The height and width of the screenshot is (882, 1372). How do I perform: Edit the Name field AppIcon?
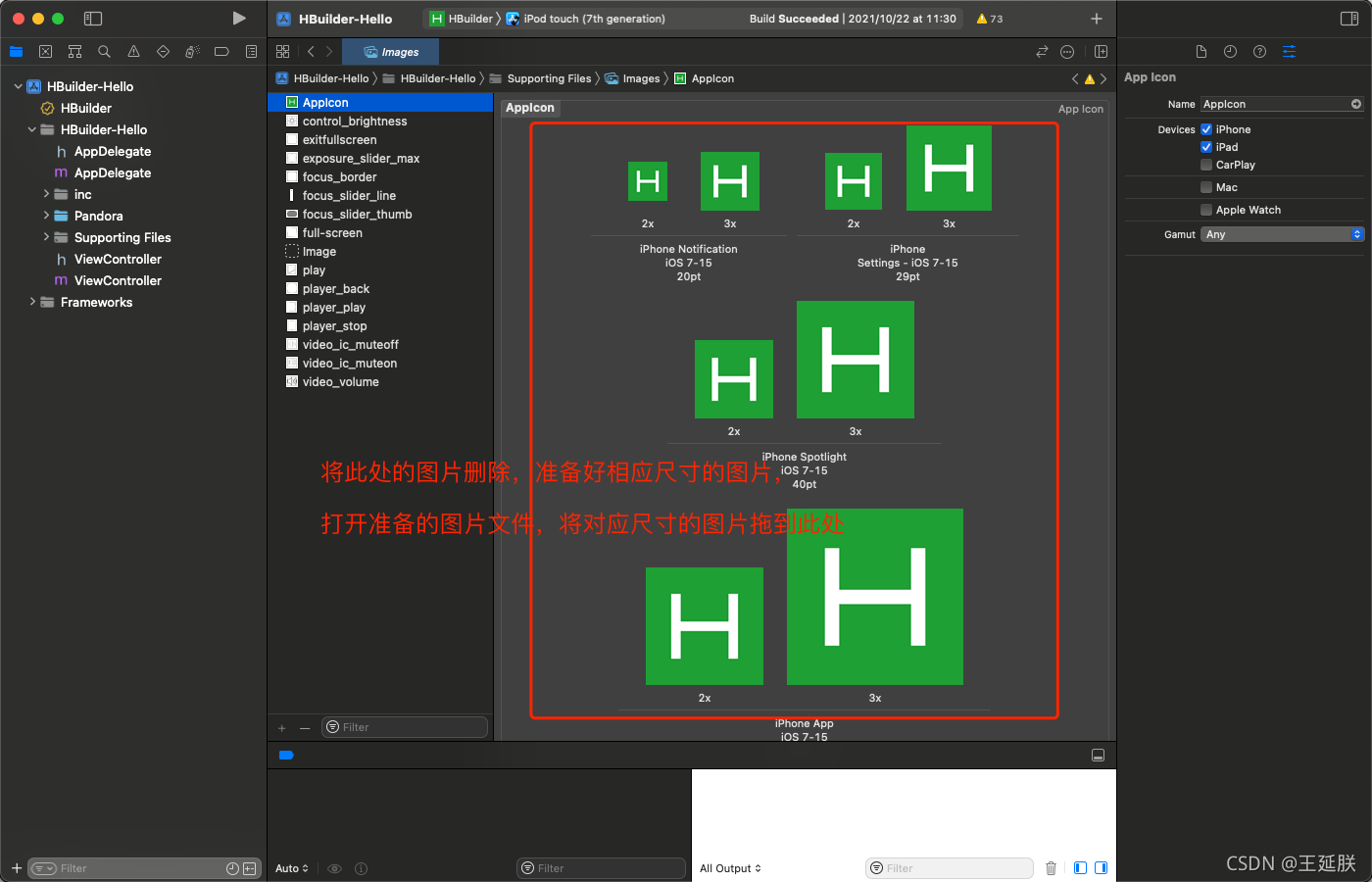[x=1282, y=104]
